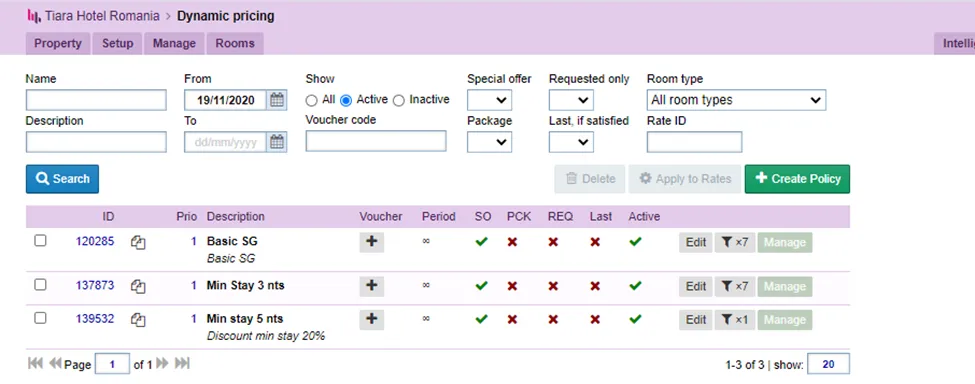Open the Special offer dropdown

pyautogui.click(x=489, y=100)
